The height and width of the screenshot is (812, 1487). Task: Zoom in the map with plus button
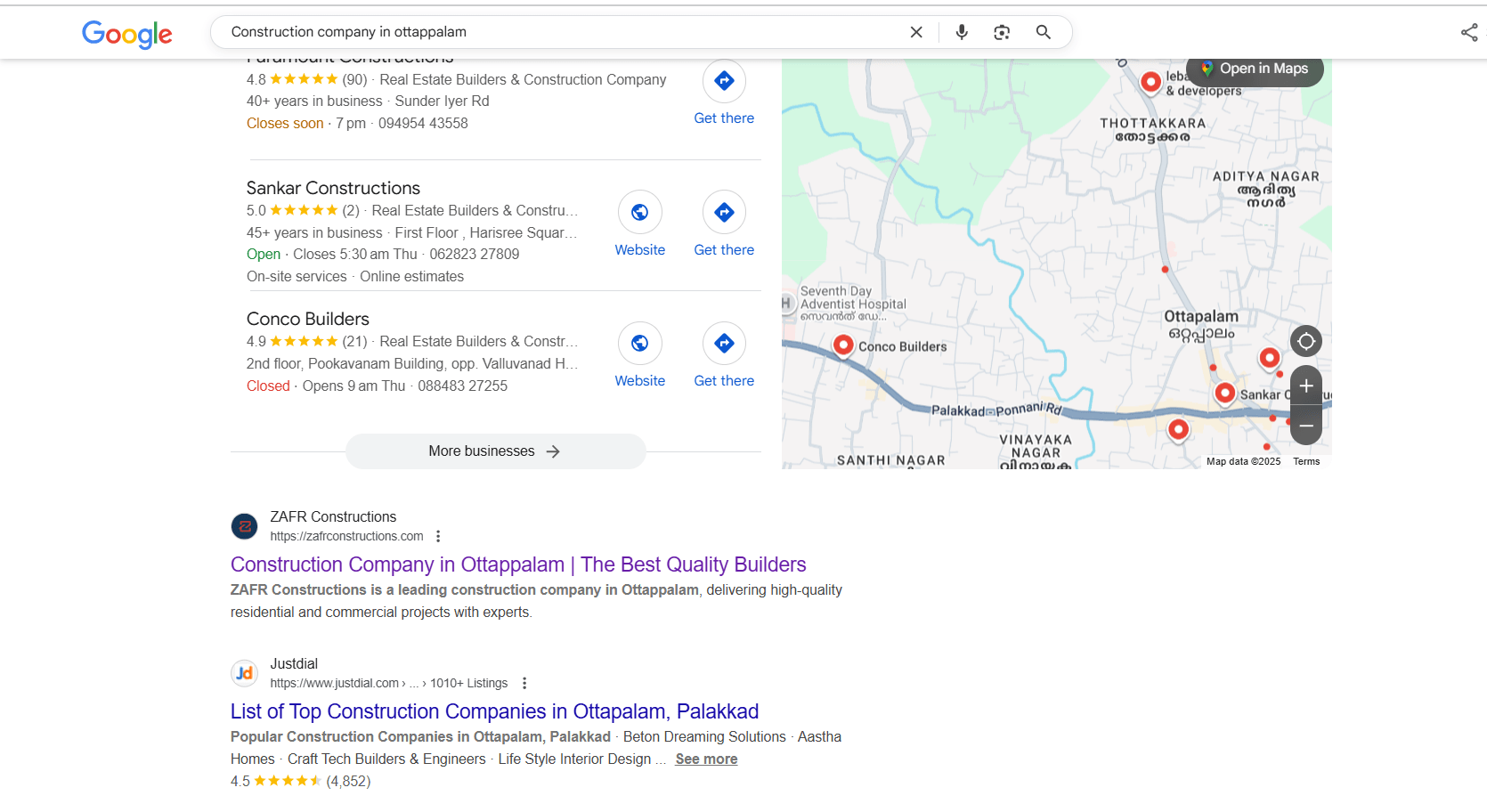click(x=1306, y=386)
